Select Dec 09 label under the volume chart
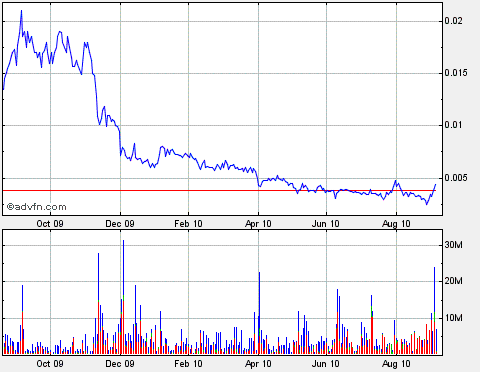480x372 pixels. 120,363
